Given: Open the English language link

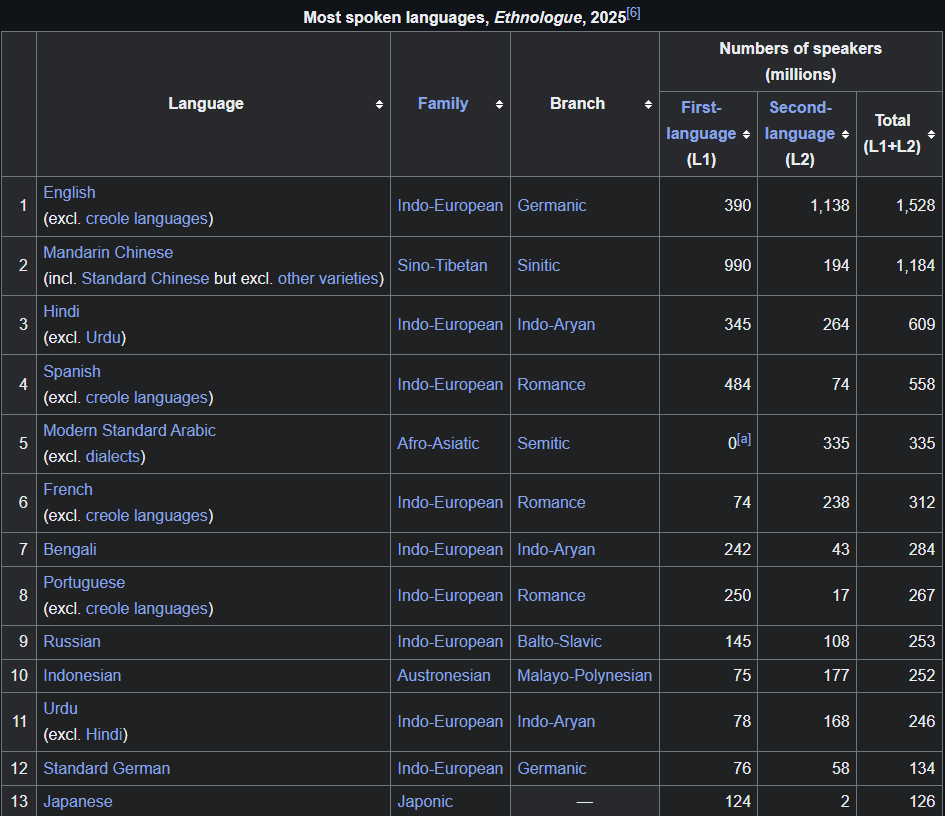Looking at the screenshot, I should (x=69, y=192).
